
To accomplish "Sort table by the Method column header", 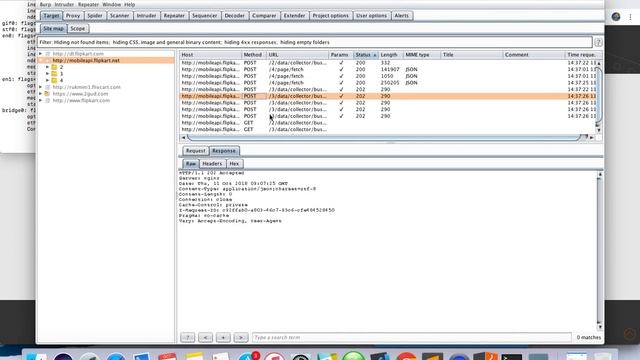I will 253,55.
